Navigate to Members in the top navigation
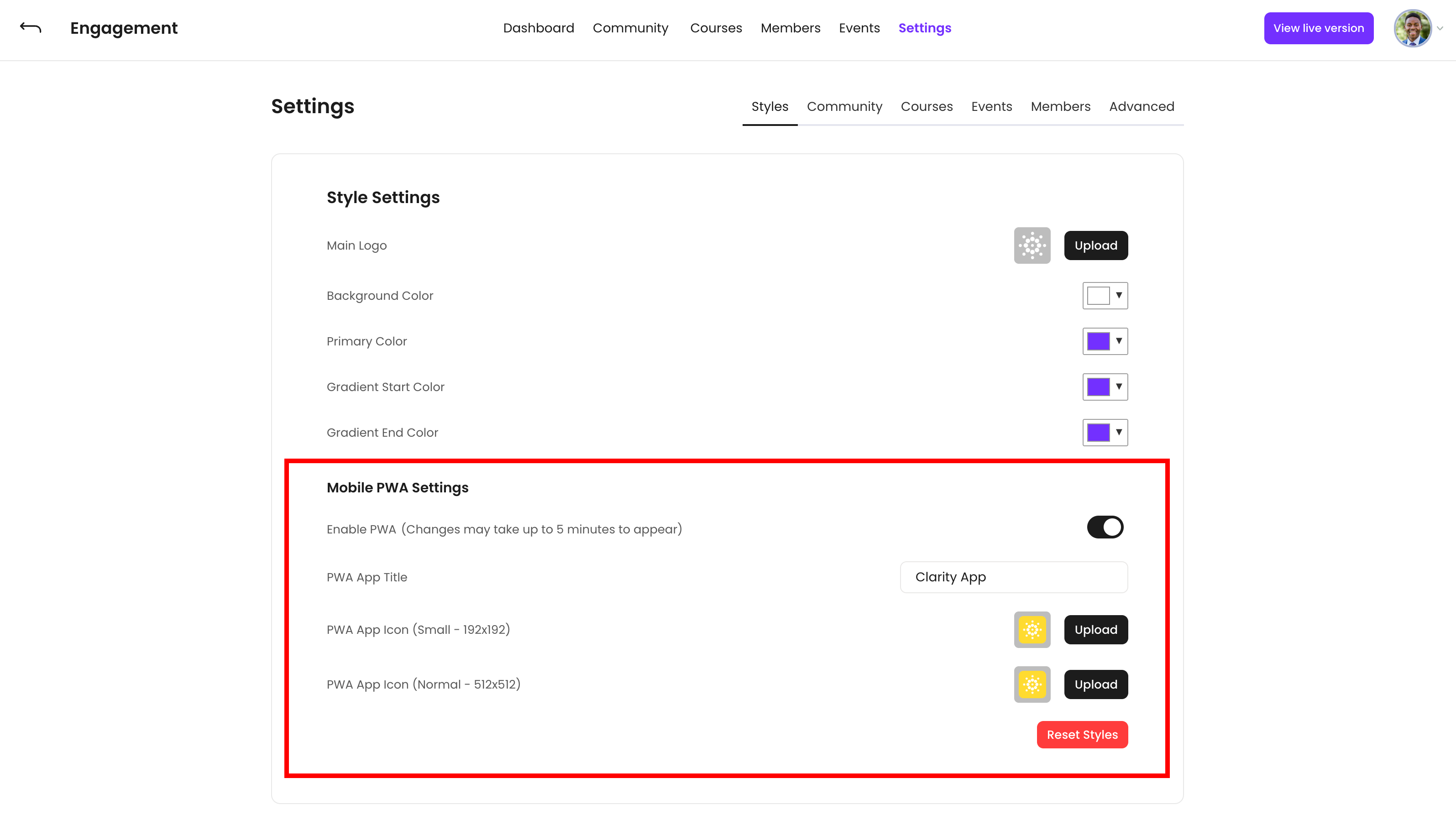The height and width of the screenshot is (836, 1456). point(791,27)
